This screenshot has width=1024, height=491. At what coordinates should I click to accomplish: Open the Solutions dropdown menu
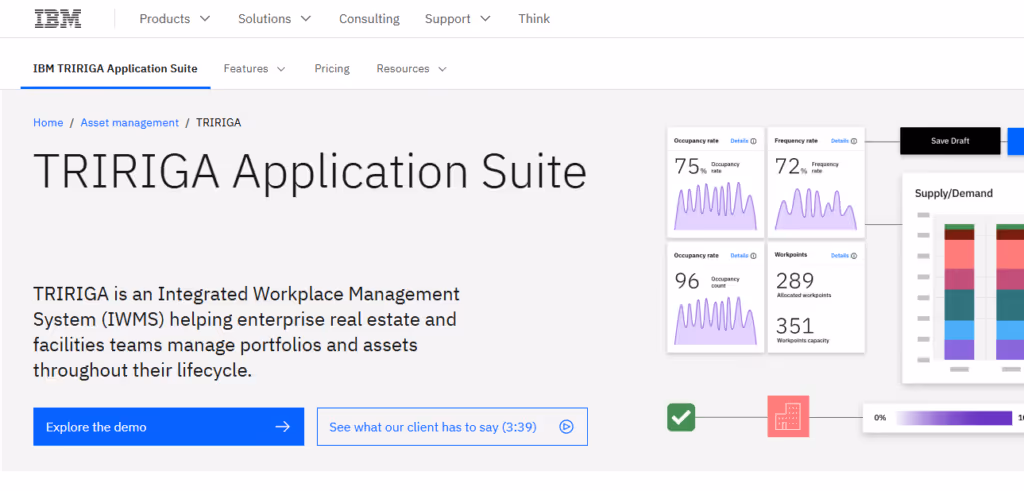coord(274,19)
